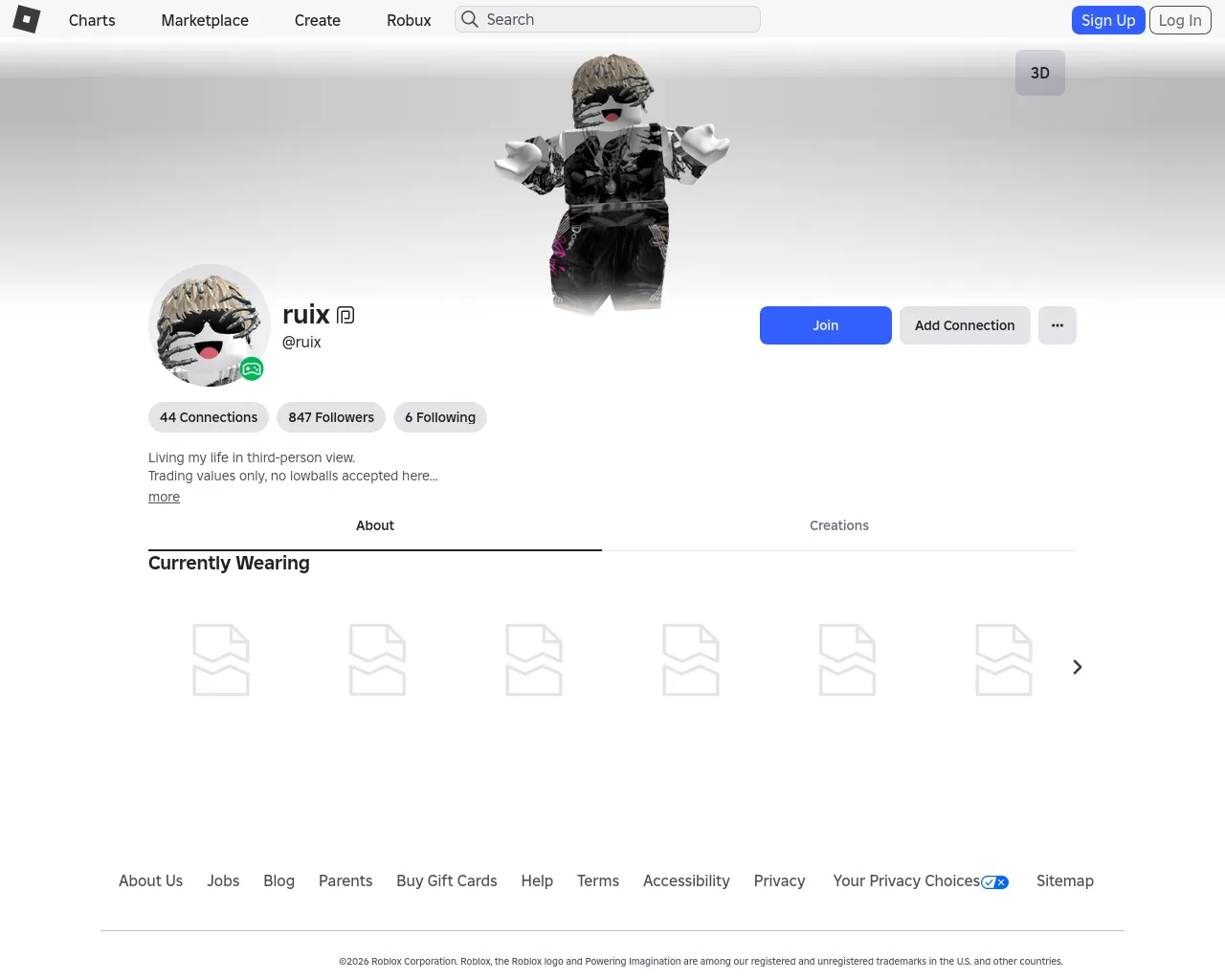Expand the bio with the more link
The width and height of the screenshot is (1225, 980).
pos(164,497)
